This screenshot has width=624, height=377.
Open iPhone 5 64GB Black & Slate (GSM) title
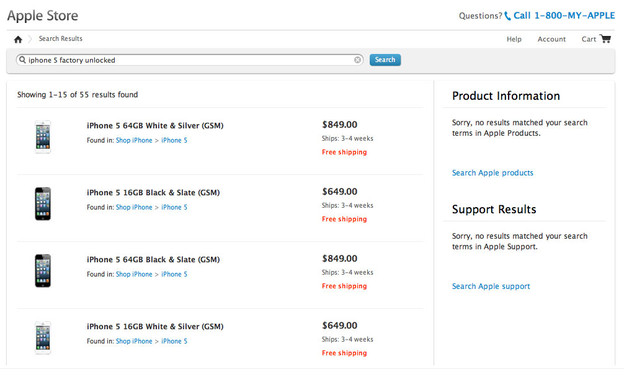point(153,259)
